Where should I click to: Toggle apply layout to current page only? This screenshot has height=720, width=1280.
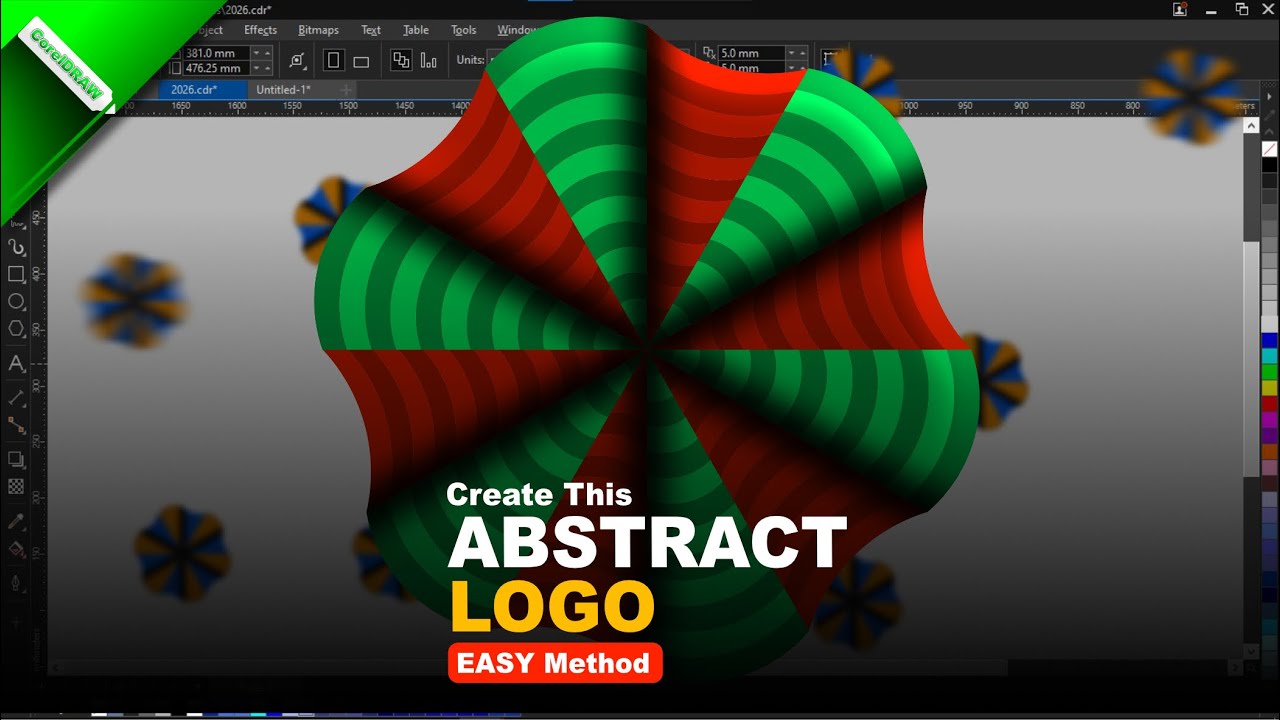(x=429, y=61)
